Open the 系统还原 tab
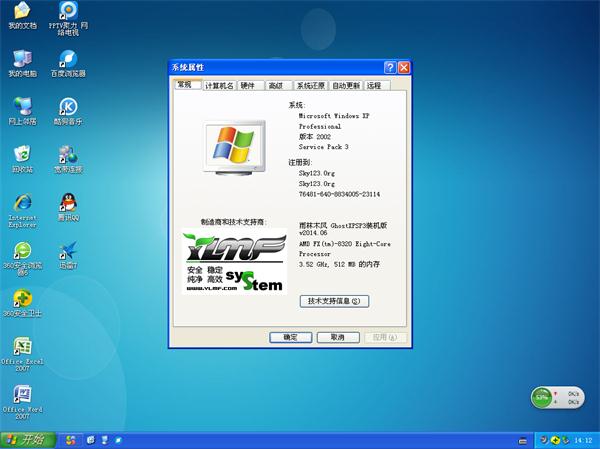 [x=310, y=86]
